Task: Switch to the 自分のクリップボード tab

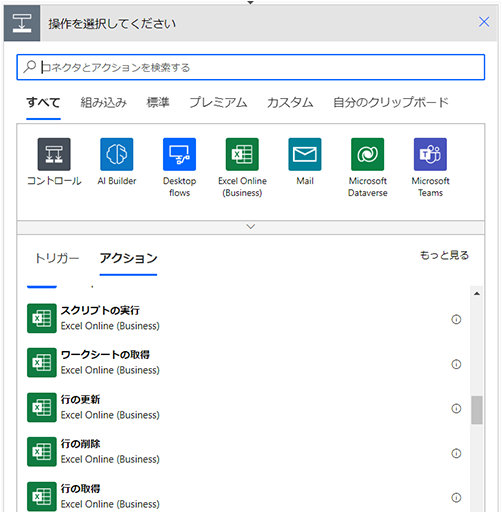Action: pos(391,102)
